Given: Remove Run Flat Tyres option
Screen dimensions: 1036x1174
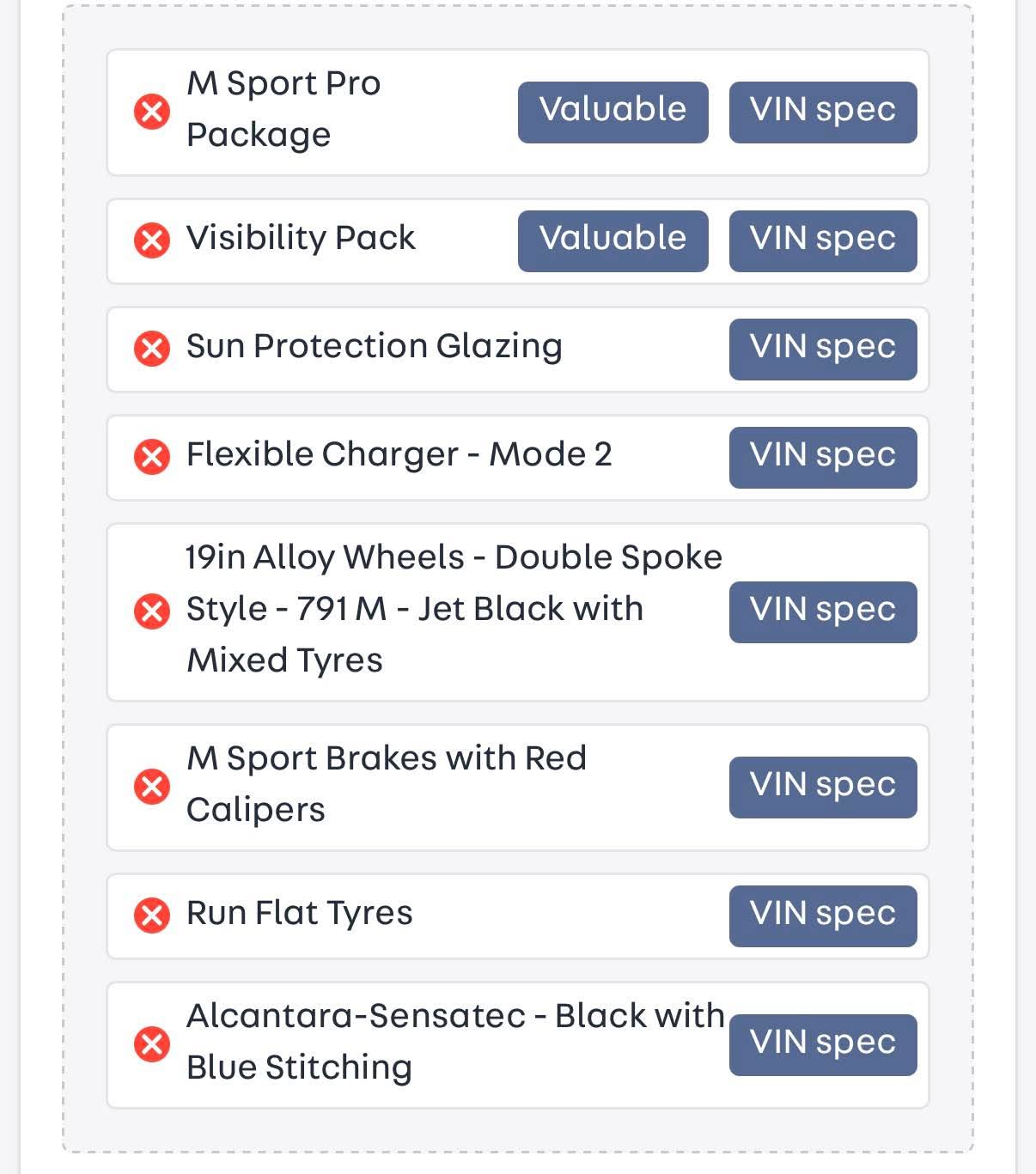Looking at the screenshot, I should [152, 915].
